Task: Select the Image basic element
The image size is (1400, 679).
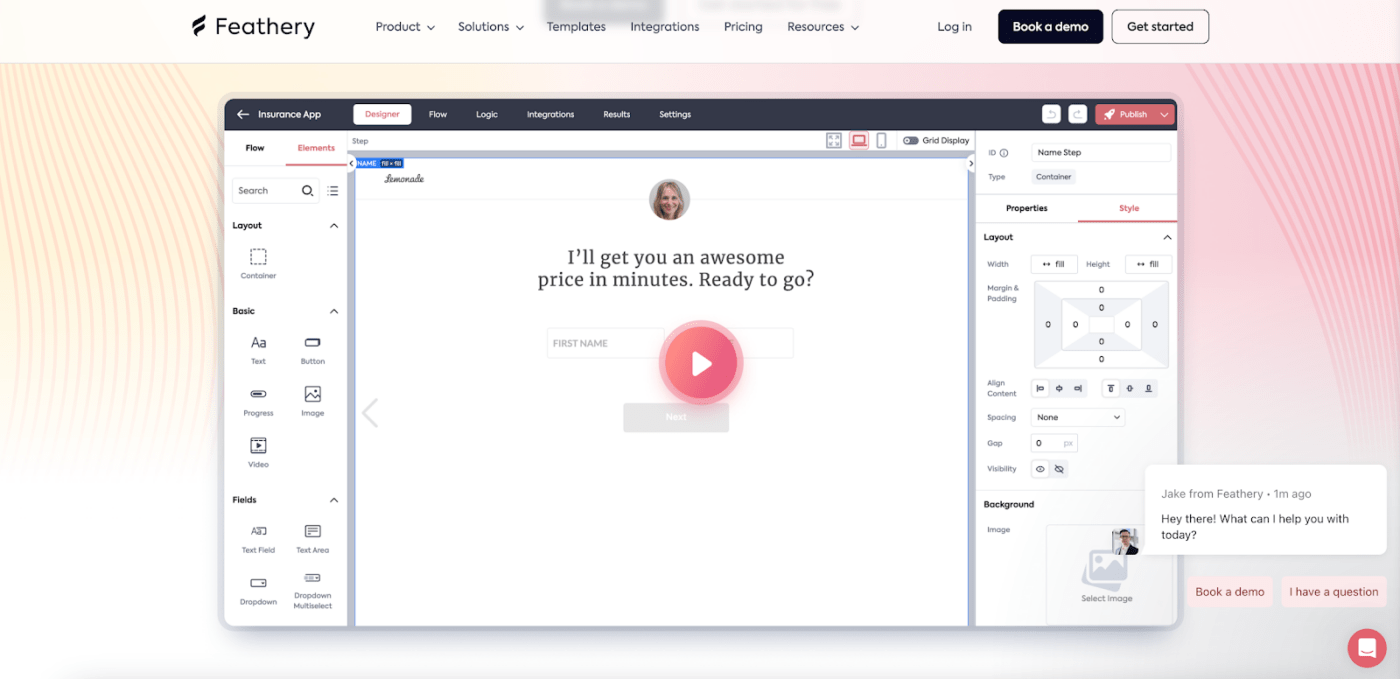Action: (313, 401)
